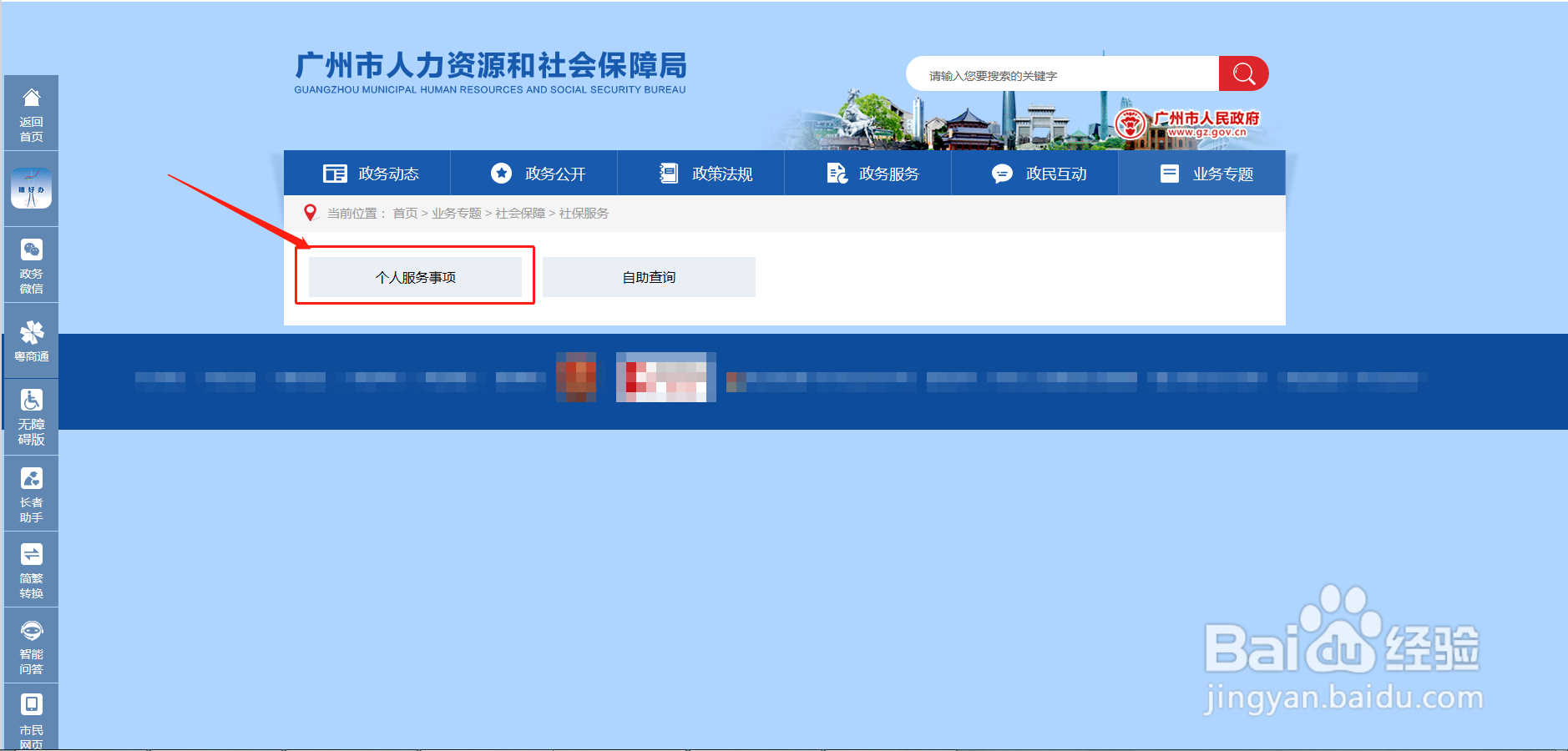Focus the keyword search input field
The width and height of the screenshot is (1568, 751).
pos(1063,74)
